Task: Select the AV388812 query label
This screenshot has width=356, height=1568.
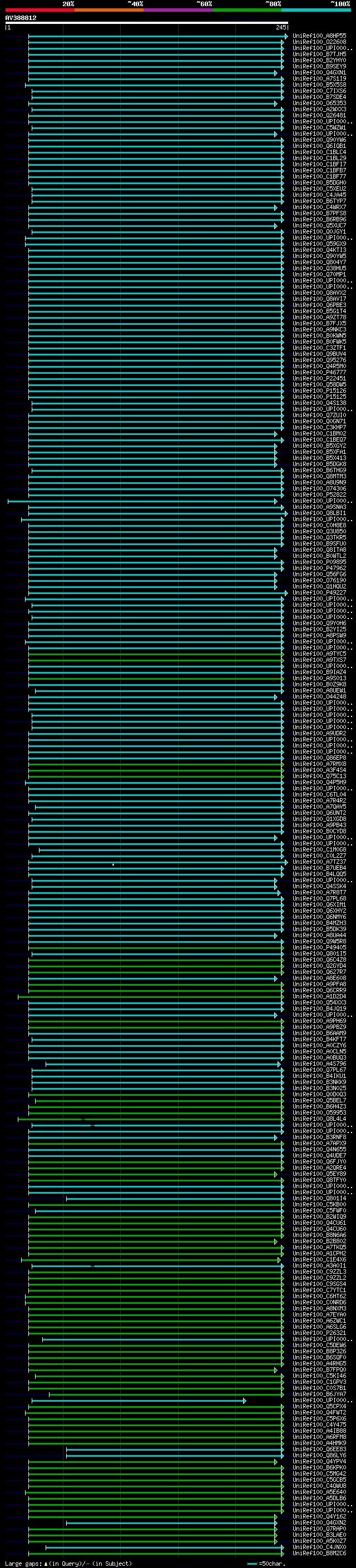Action: click(x=21, y=18)
